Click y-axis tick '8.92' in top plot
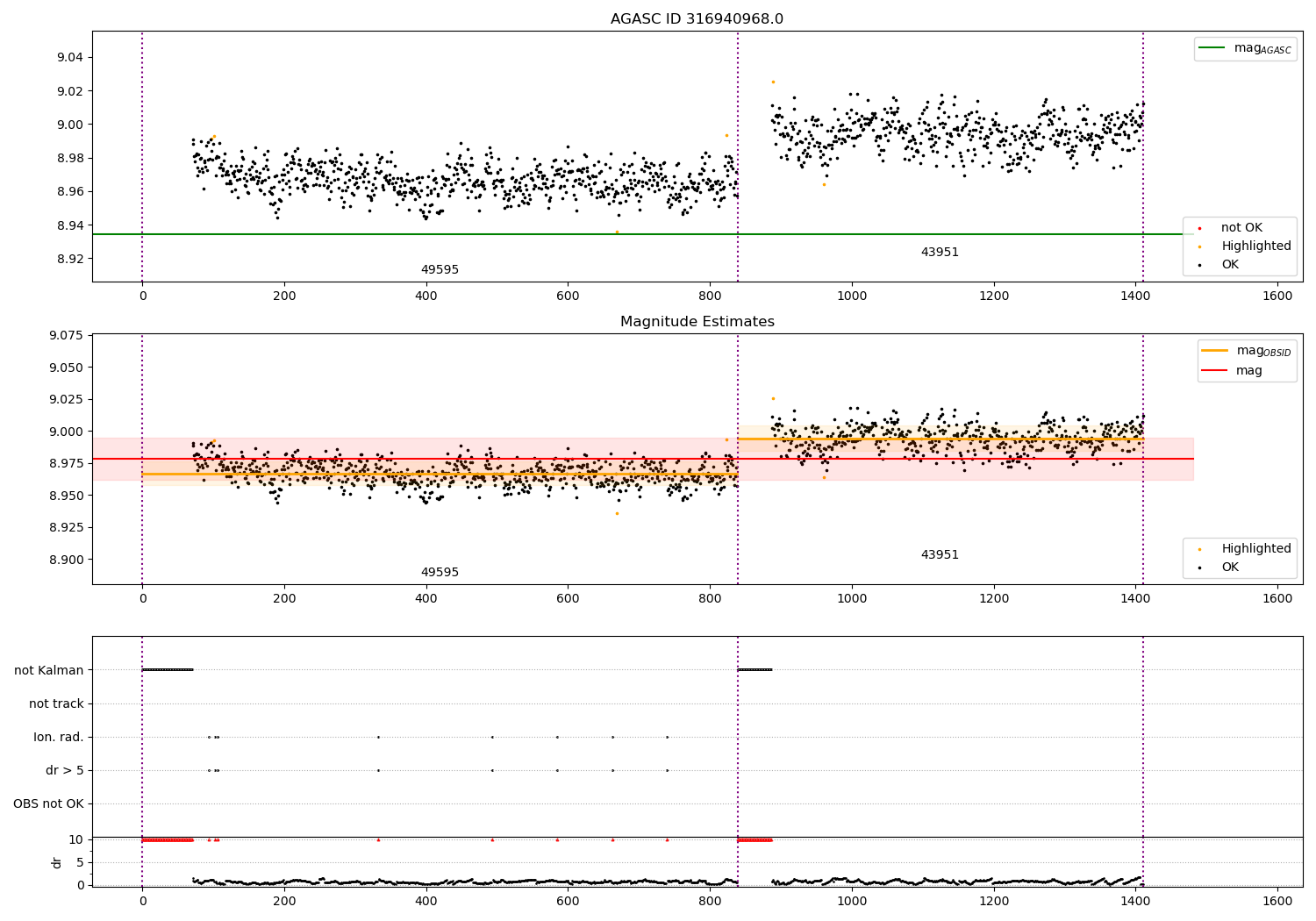 [69, 259]
